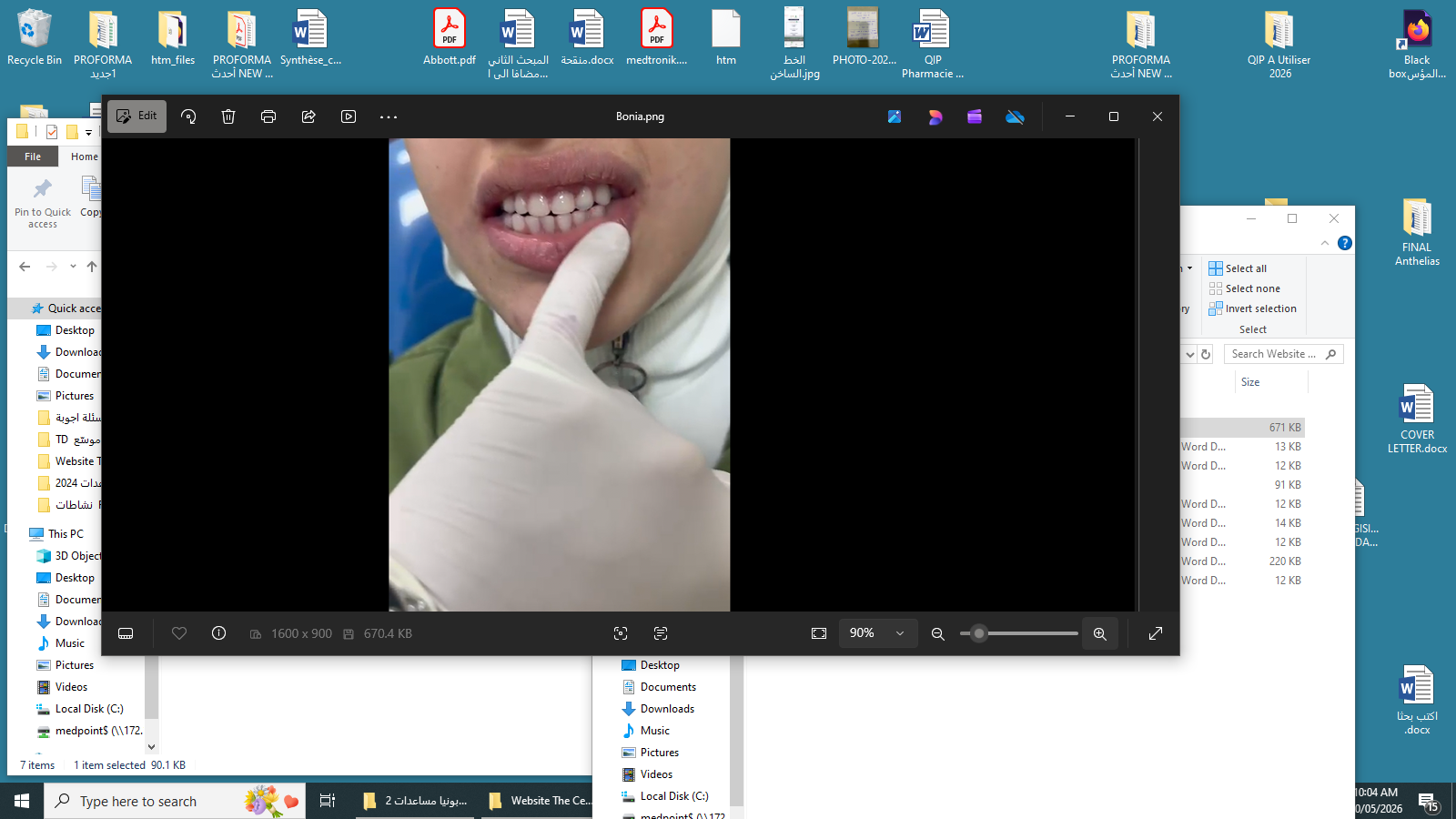Viewport: 1456px width, 819px height.
Task: Select Quick access in the tree
Action: tap(64, 308)
